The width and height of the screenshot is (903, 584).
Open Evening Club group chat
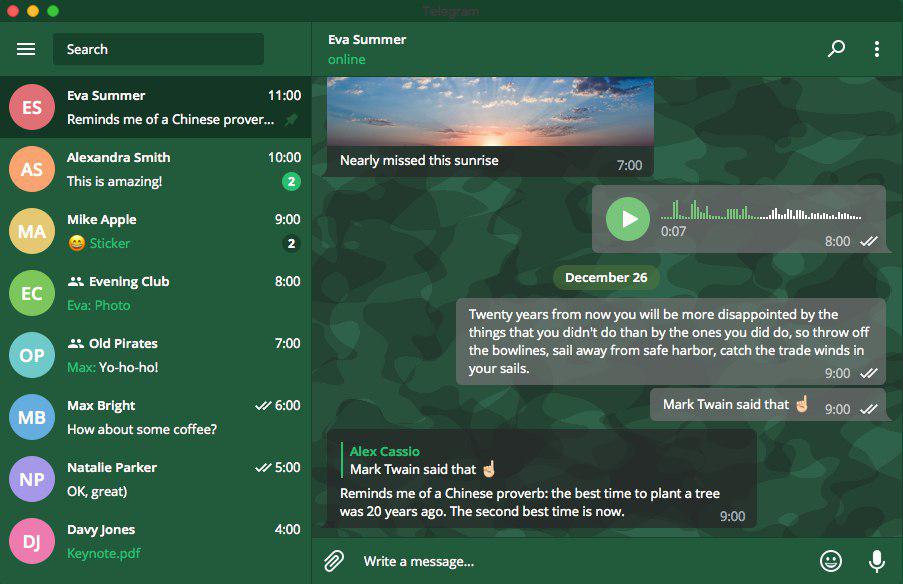pos(155,293)
